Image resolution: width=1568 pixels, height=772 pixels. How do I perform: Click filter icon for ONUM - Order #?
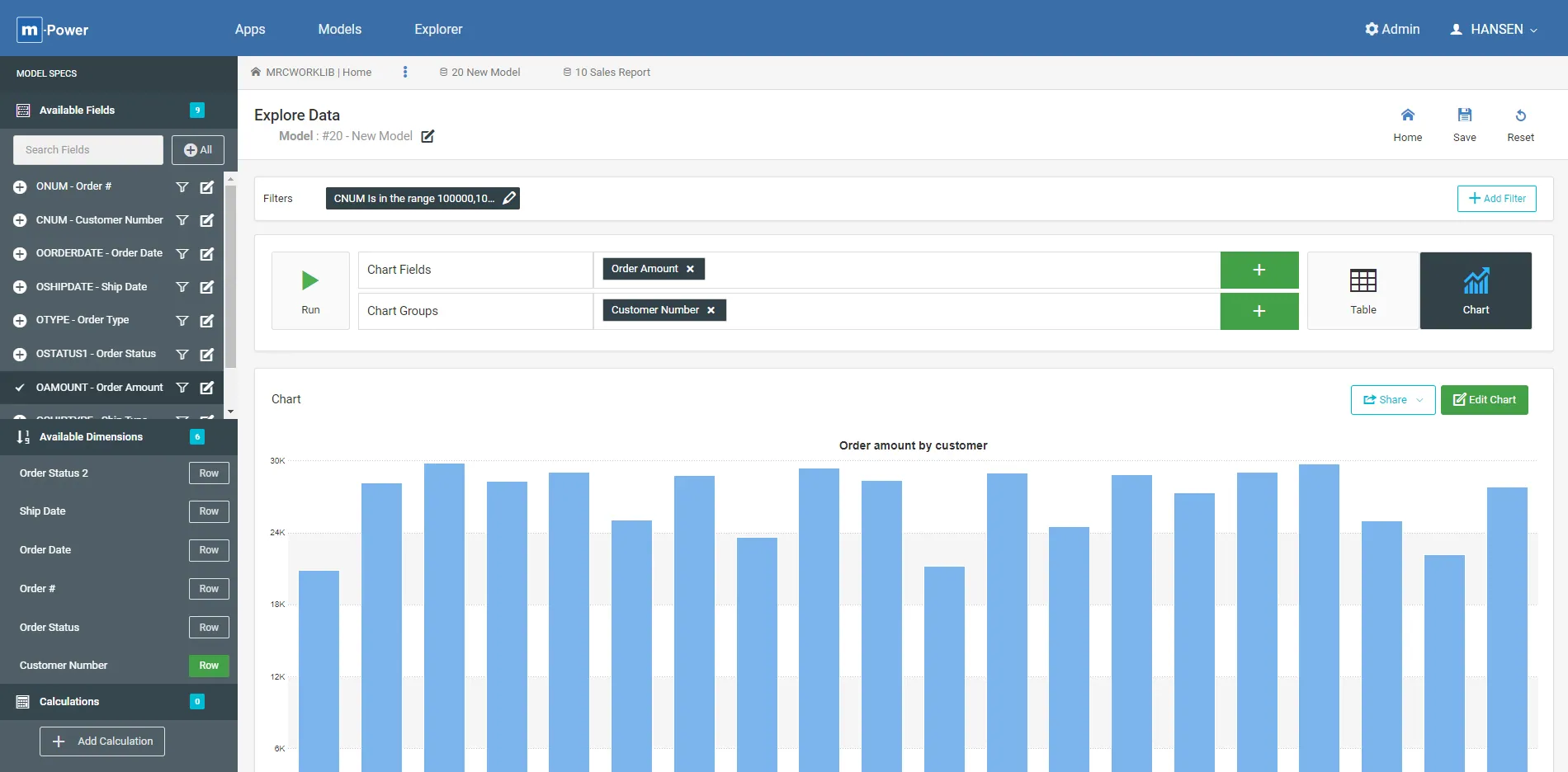pos(182,187)
